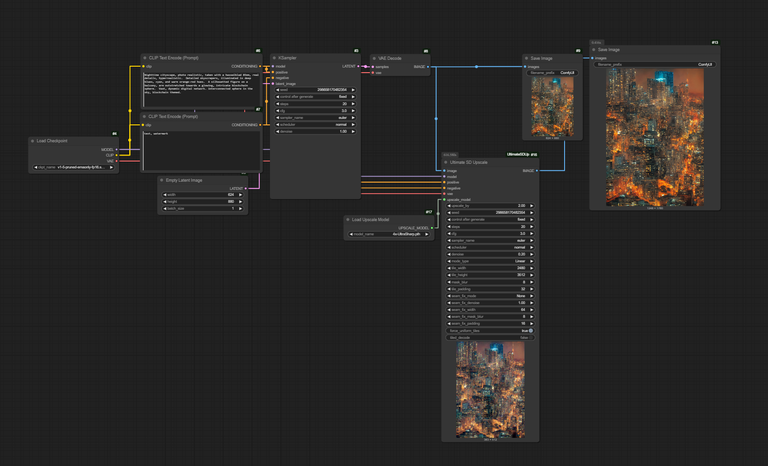Collapse the KSampler node via its title dot

click(274, 58)
